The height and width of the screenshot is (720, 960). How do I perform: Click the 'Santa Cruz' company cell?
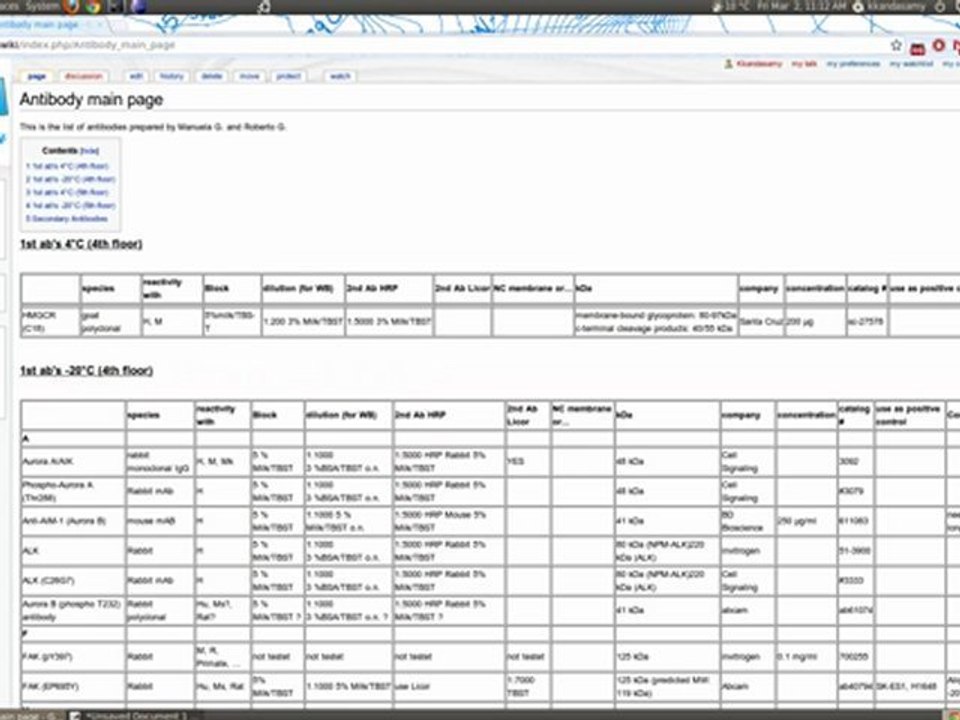[x=761, y=322]
